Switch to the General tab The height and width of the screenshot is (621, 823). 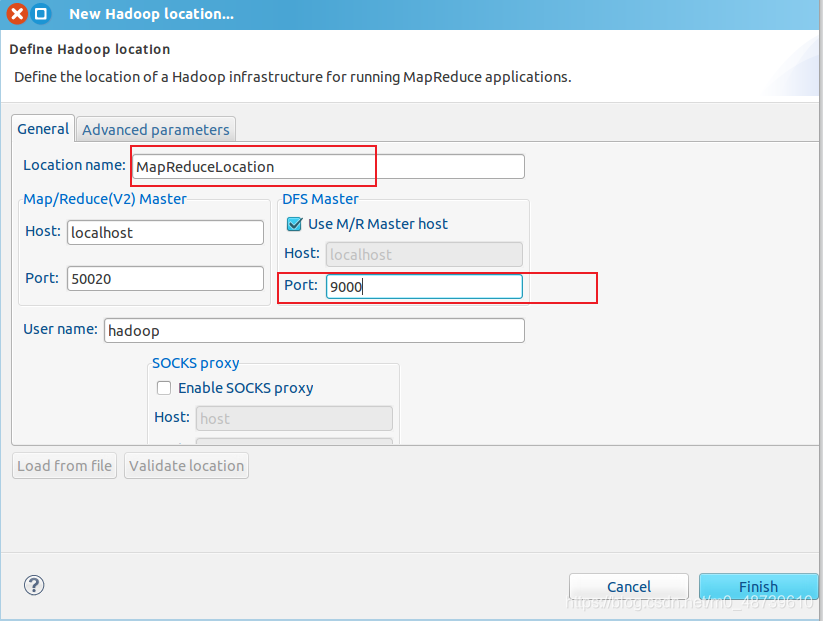(x=43, y=129)
